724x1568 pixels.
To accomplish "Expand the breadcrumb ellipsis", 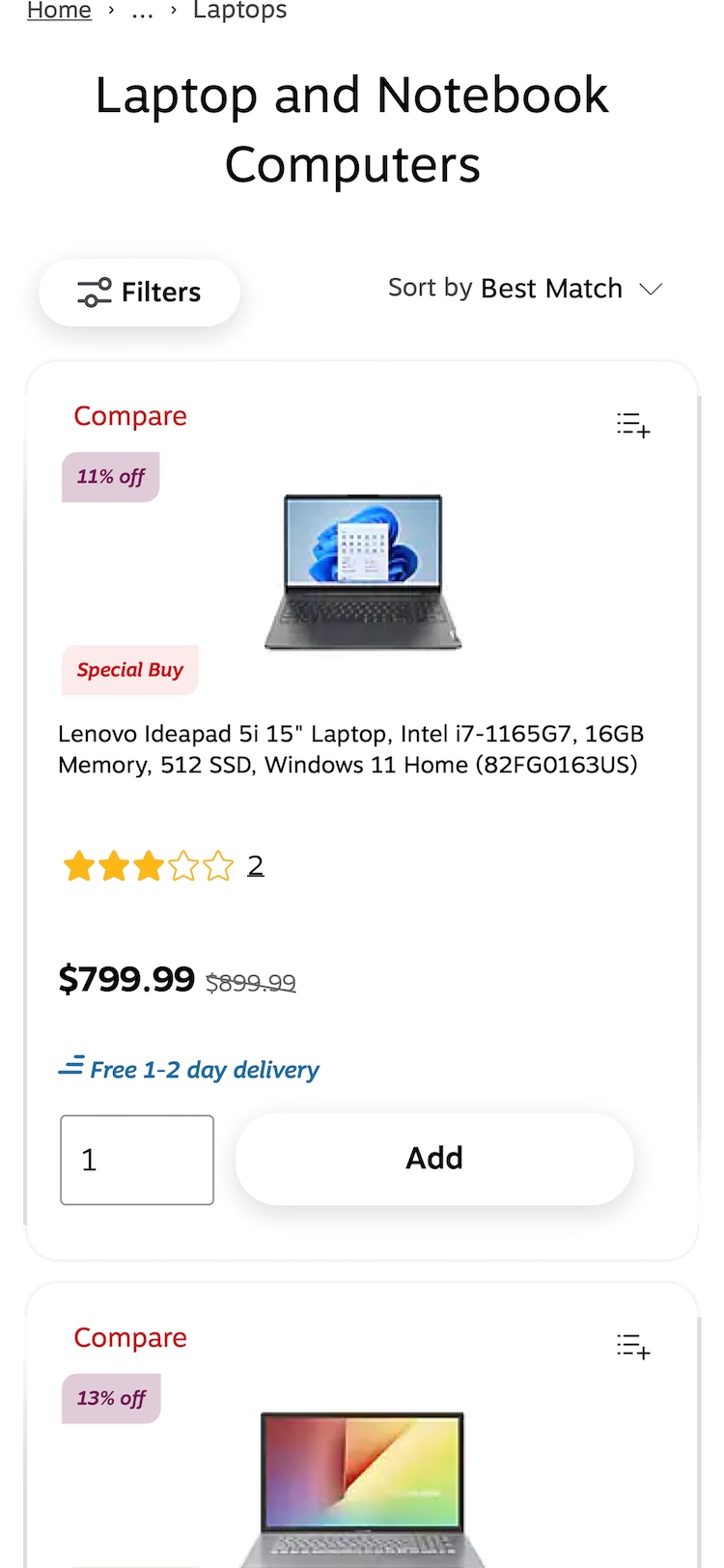I will (x=142, y=11).
